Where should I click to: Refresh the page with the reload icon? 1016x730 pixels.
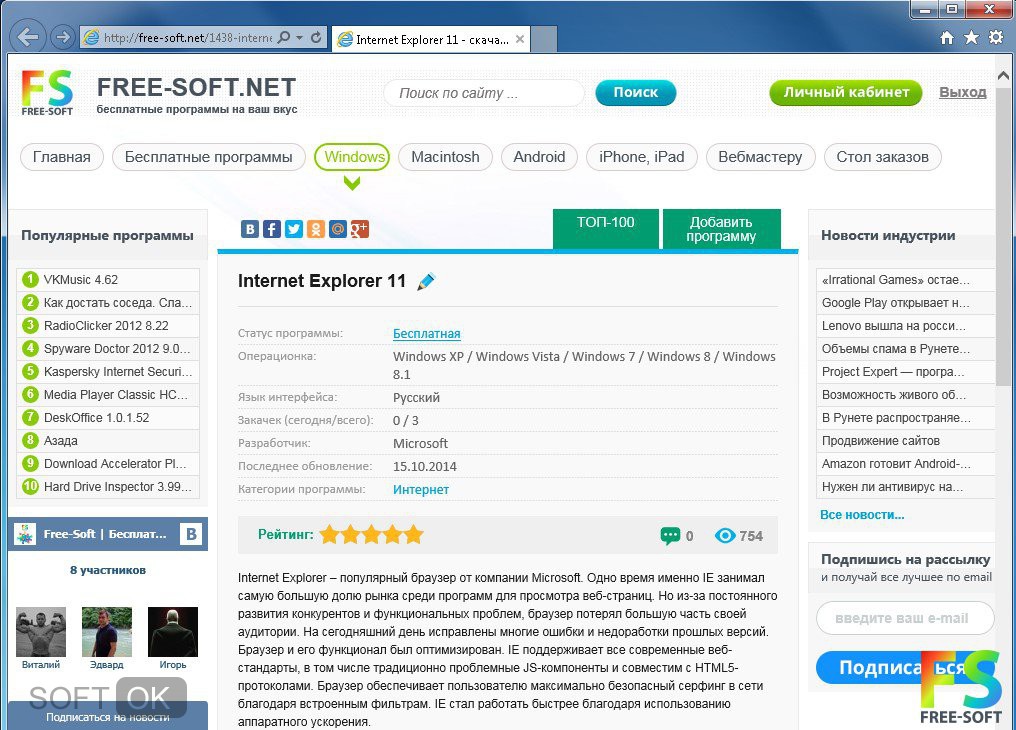316,38
